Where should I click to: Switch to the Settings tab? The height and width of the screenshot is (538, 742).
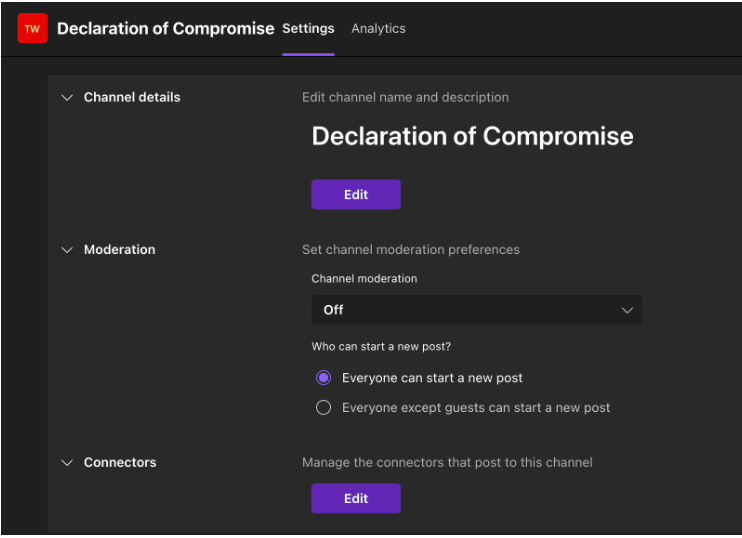point(308,28)
